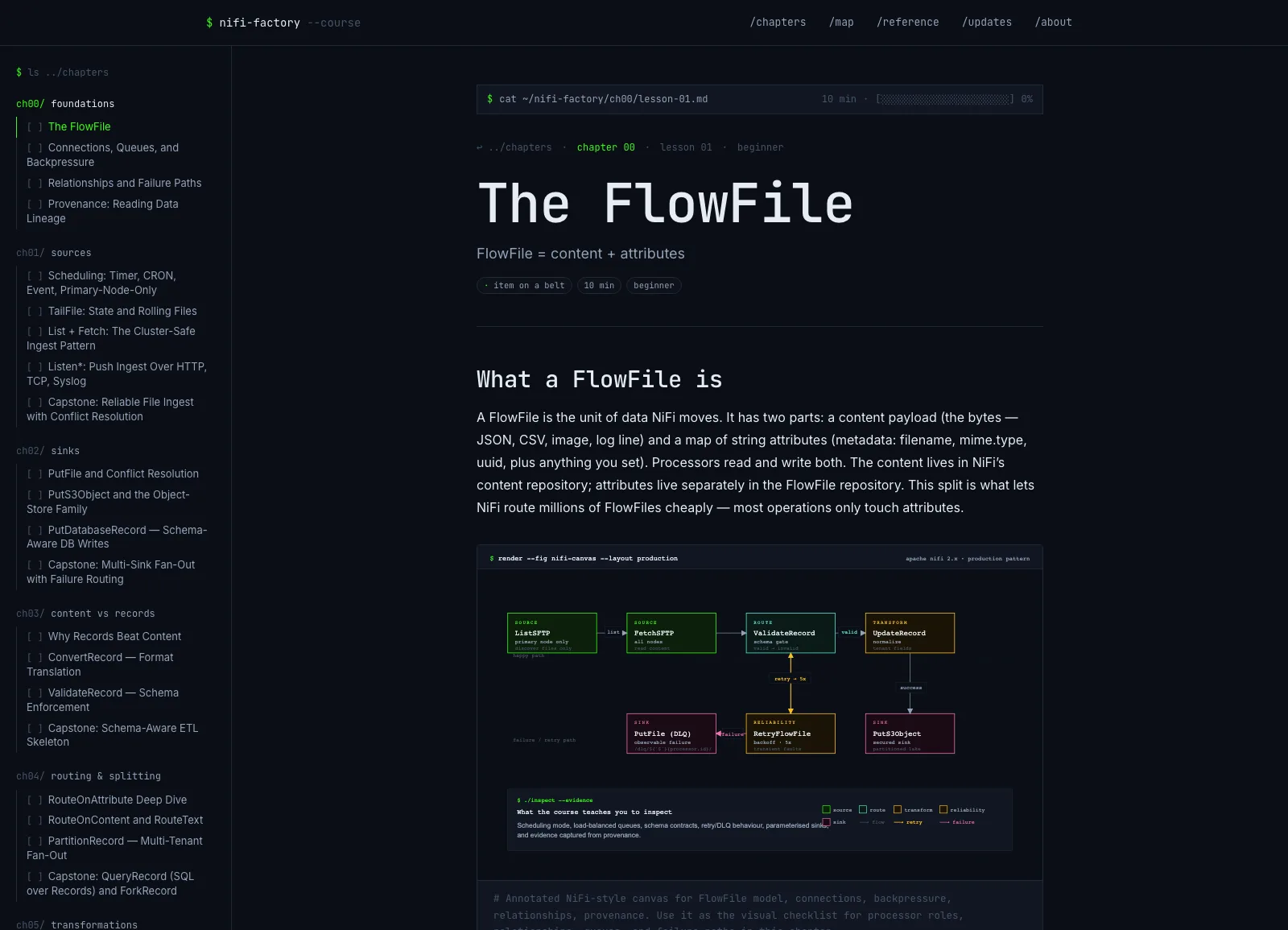
Task: Toggle checkbox for Why Records Beat Content
Action: [x=35, y=636]
